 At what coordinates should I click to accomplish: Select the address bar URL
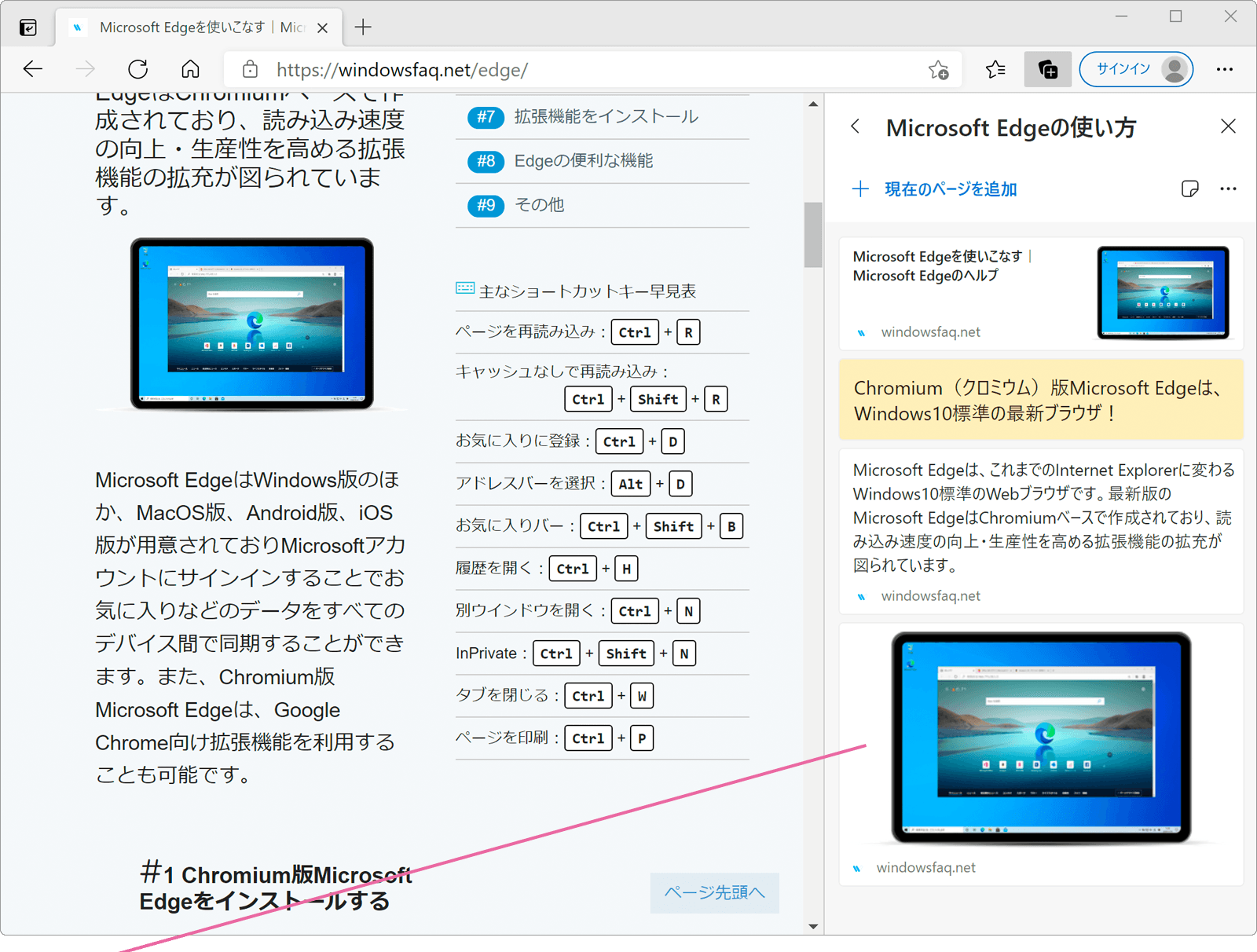[402, 70]
